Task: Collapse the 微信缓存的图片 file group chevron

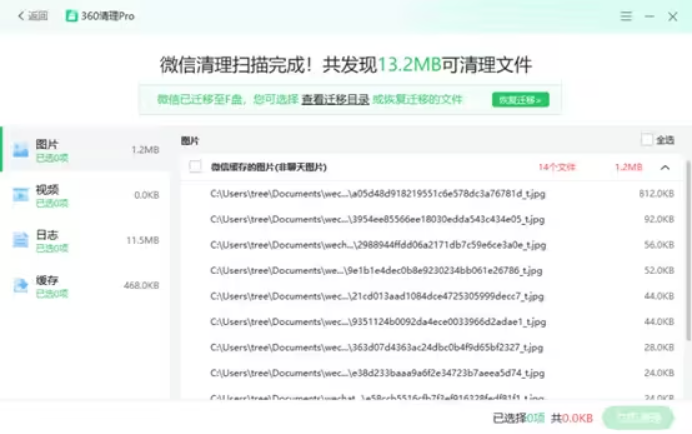Action: coord(665,167)
